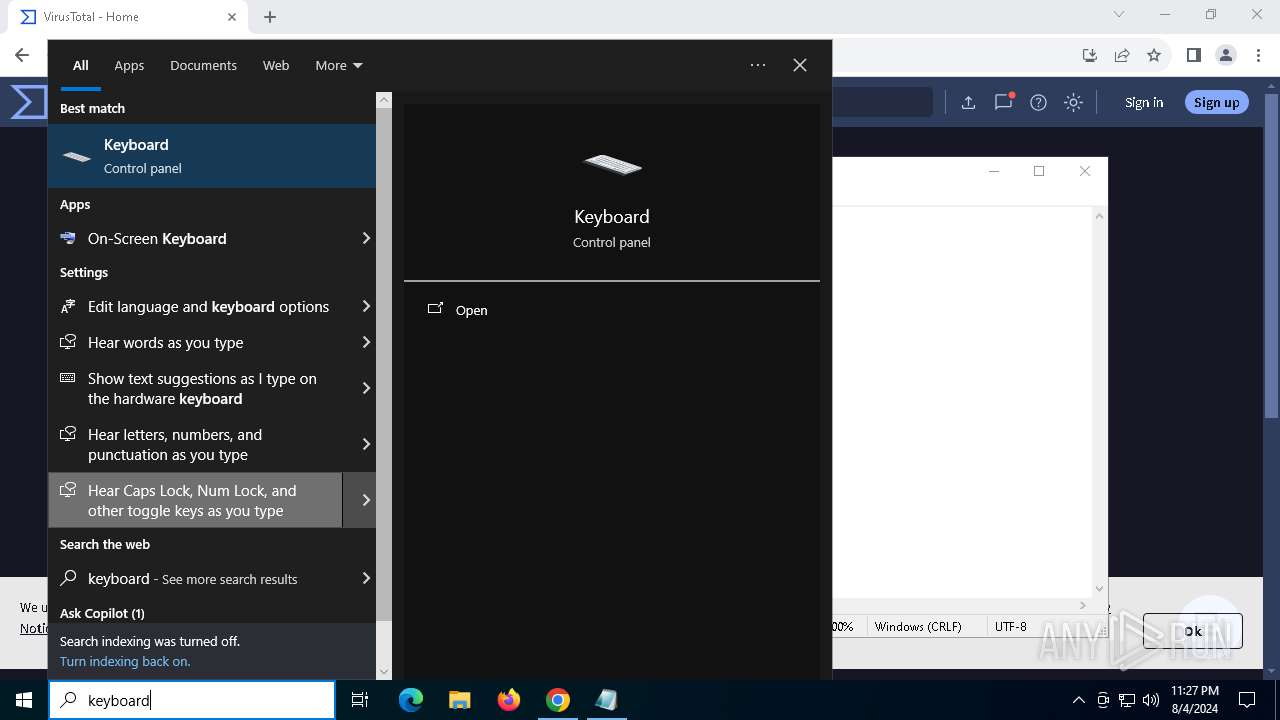
Task: Switch to Notepad on the taskbar
Action: (607, 700)
